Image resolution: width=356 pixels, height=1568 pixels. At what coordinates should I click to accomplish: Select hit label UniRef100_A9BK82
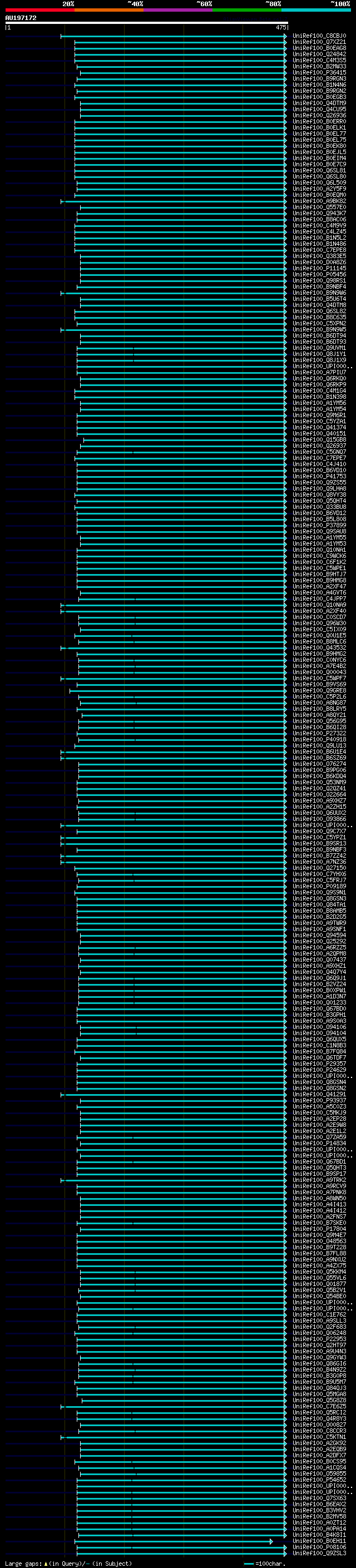coord(319,201)
